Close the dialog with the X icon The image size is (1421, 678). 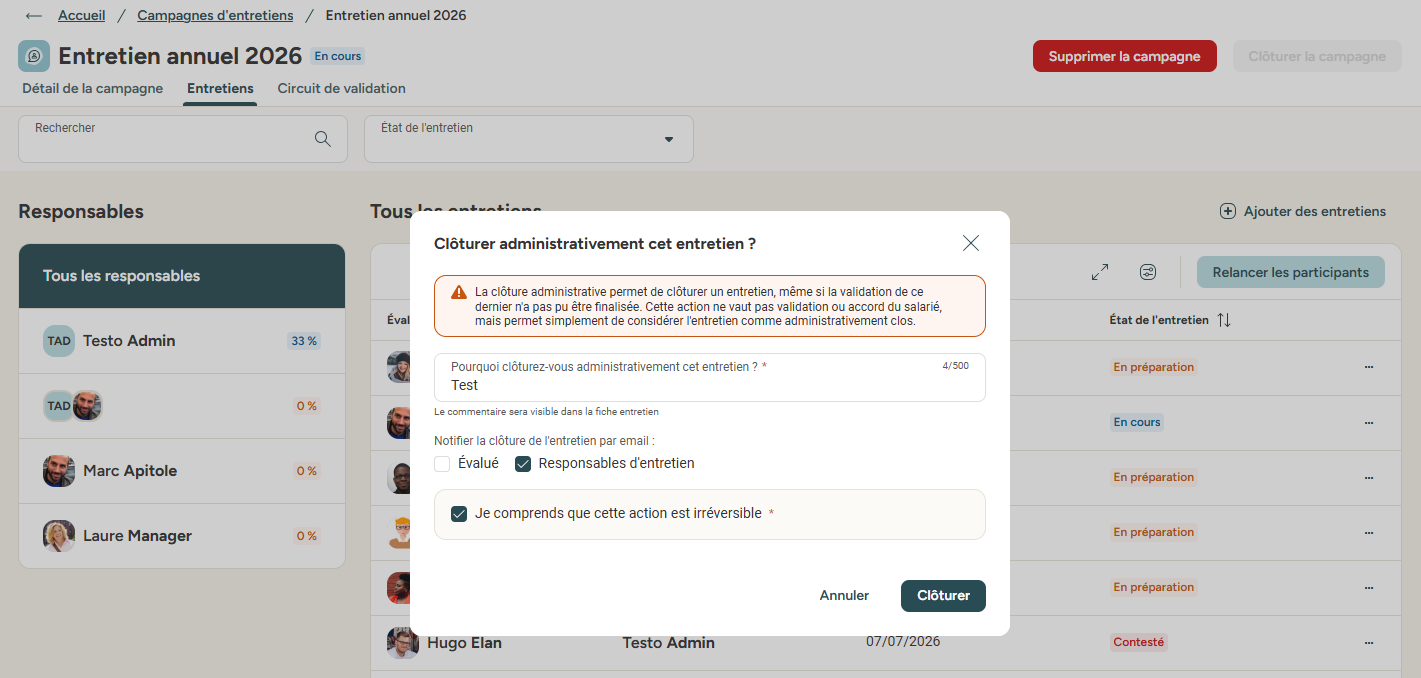click(970, 243)
